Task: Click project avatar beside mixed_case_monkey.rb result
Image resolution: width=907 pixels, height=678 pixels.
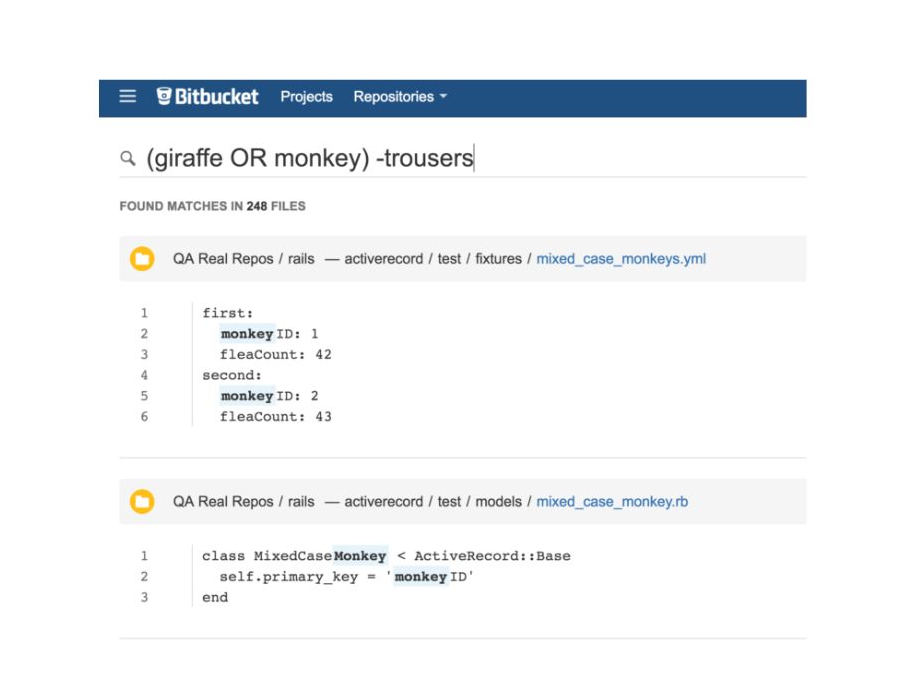Action: (142, 502)
